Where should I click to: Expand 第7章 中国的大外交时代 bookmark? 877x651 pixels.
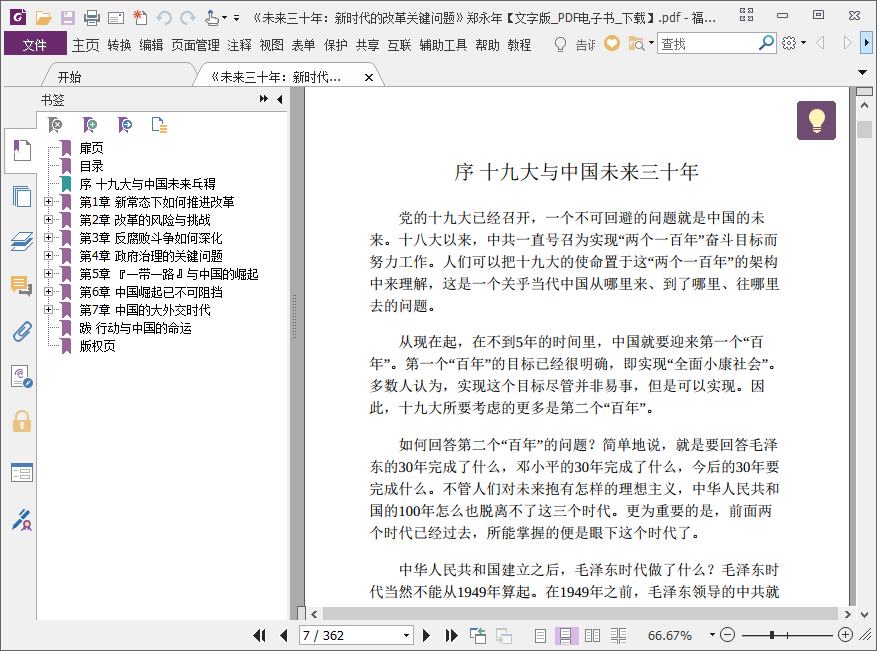pos(49,309)
